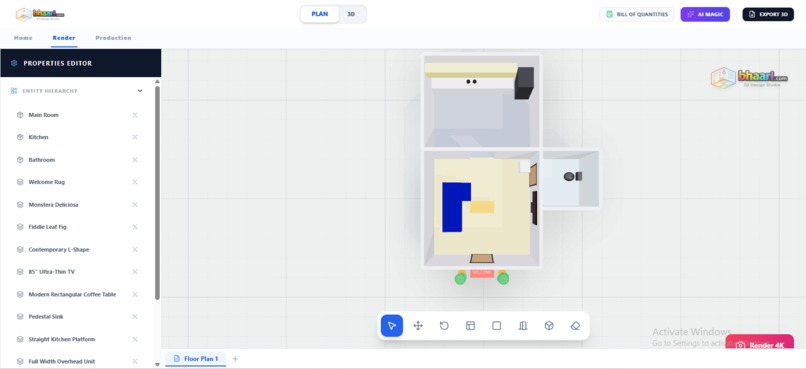Image resolution: width=806 pixels, height=369 pixels.
Task: Click the entity list scrollbar thumb
Action: tap(157, 193)
